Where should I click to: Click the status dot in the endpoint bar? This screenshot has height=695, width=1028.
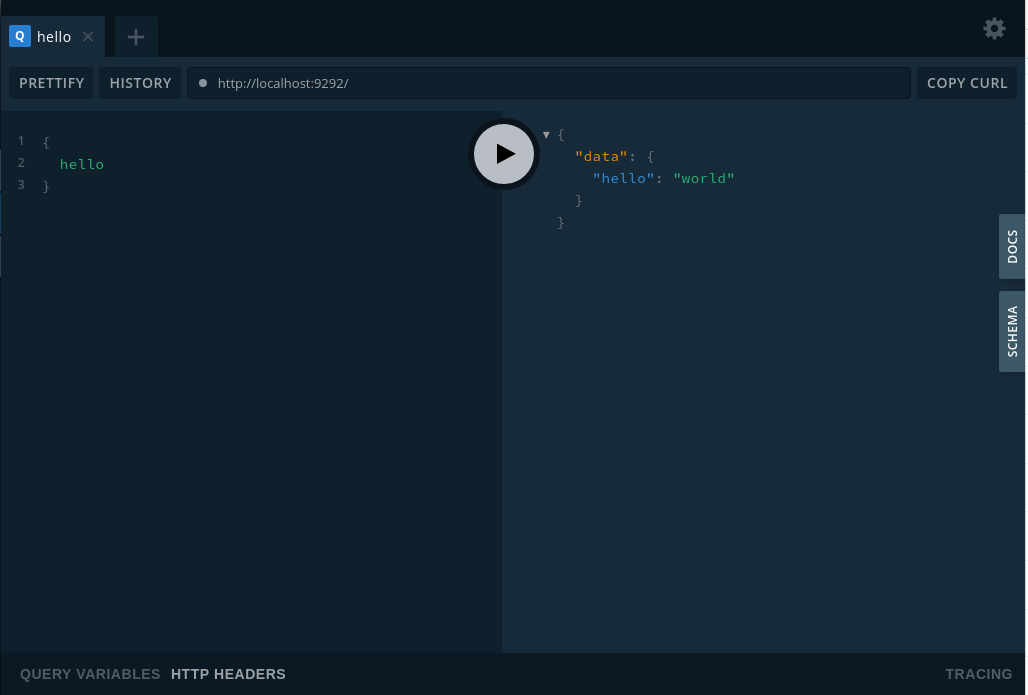point(203,83)
